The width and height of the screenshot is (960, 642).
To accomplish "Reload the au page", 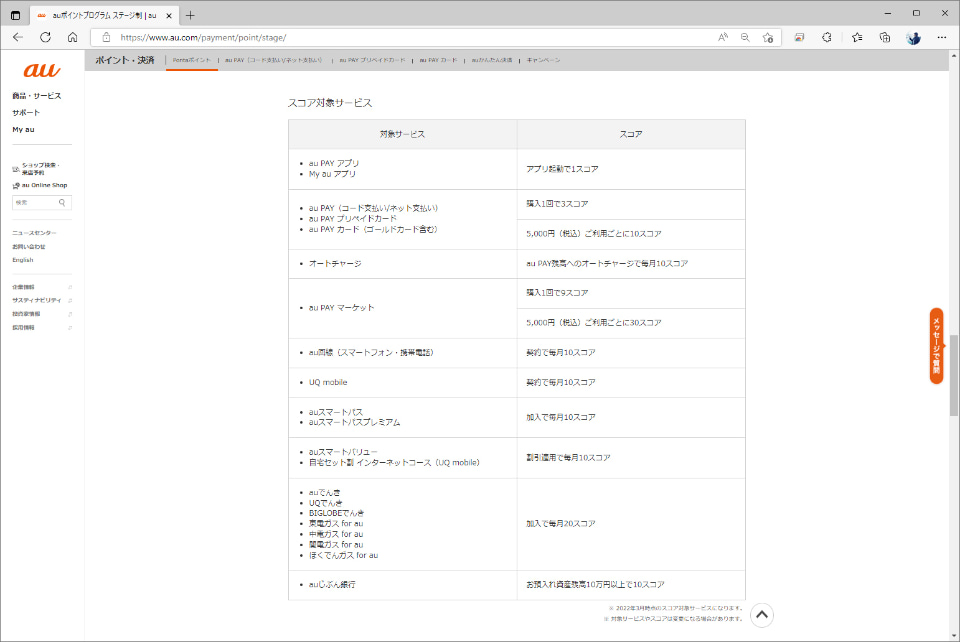I will point(45,37).
